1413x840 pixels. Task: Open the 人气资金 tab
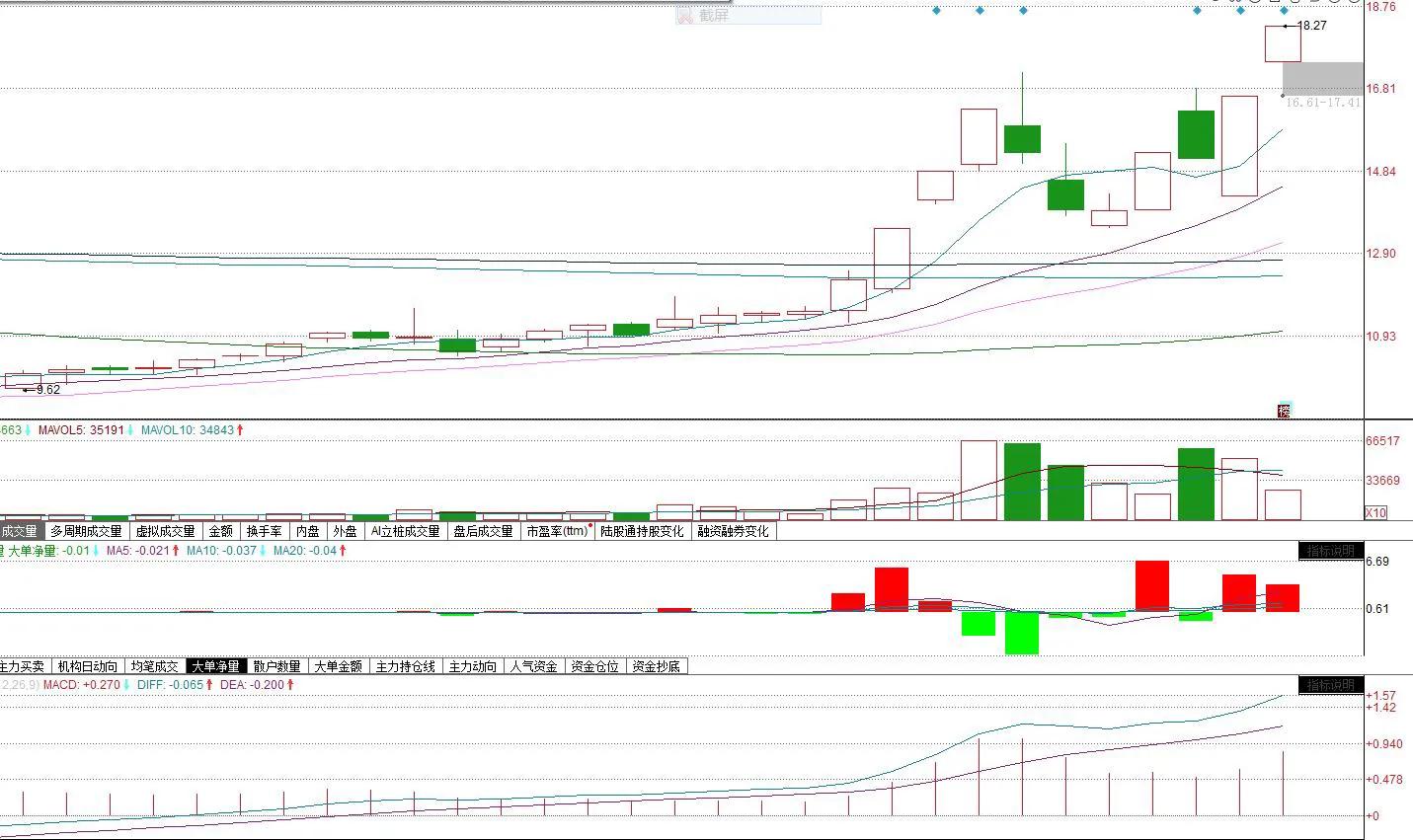534,666
